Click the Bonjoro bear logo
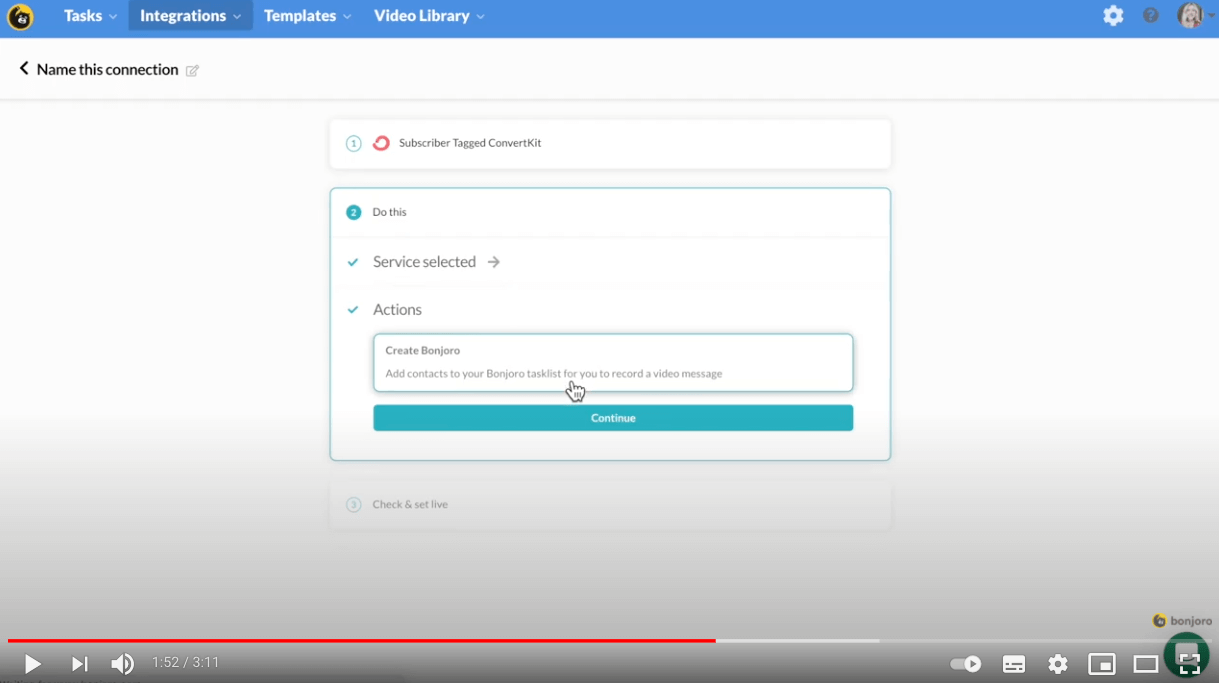 [x=20, y=17]
